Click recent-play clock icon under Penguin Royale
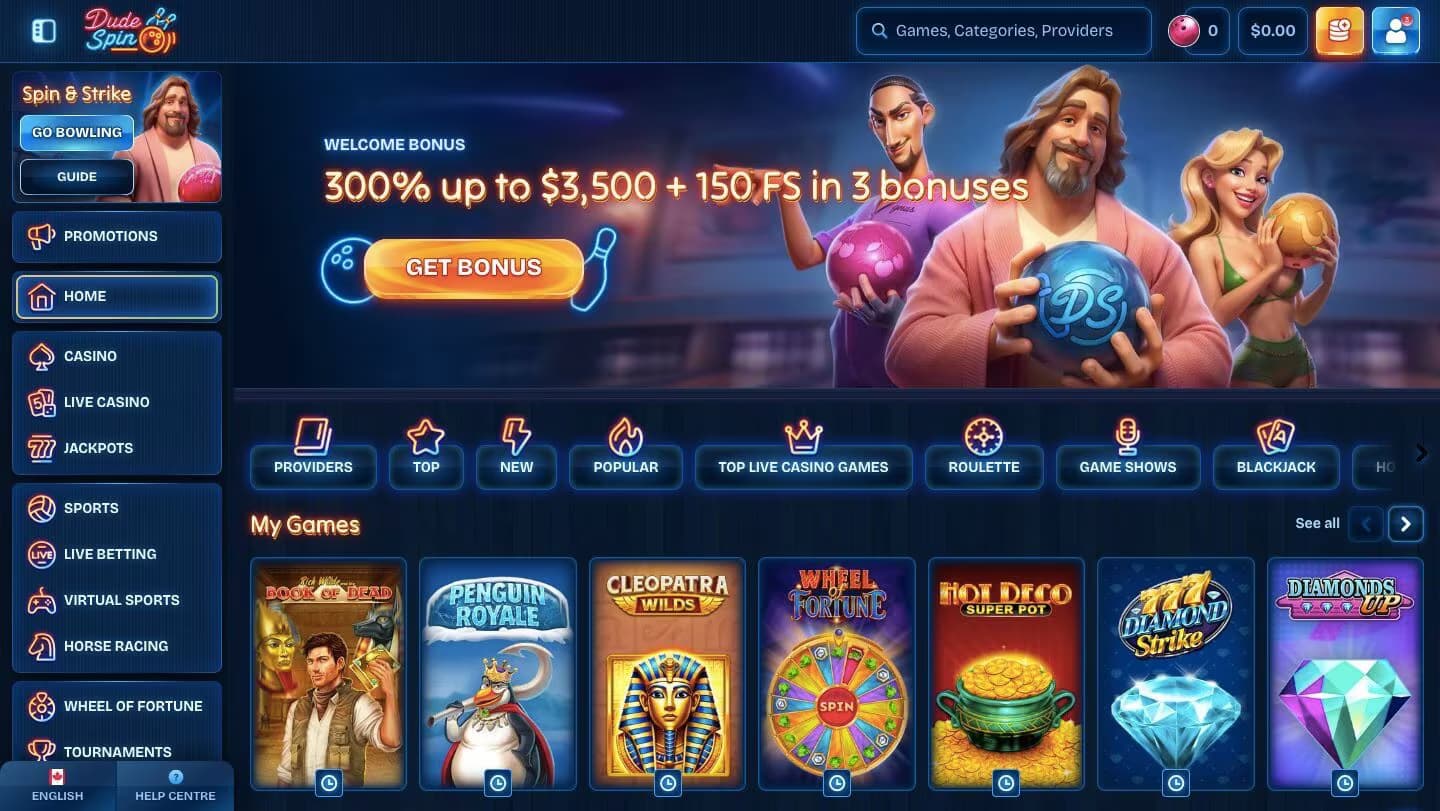This screenshot has height=811, width=1440. (x=498, y=782)
